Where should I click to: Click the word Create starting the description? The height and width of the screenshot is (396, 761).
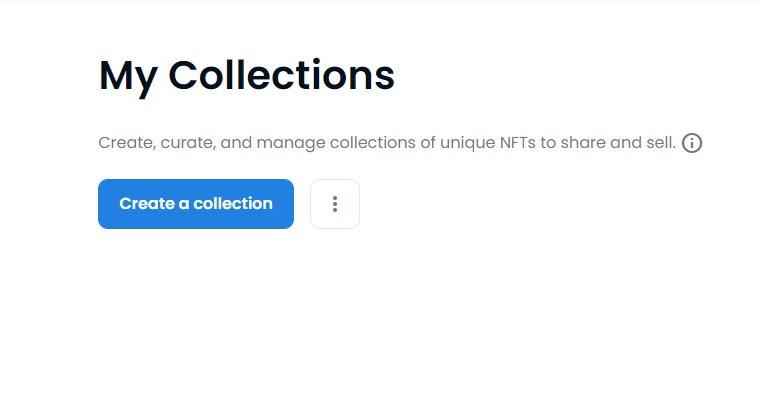click(127, 143)
